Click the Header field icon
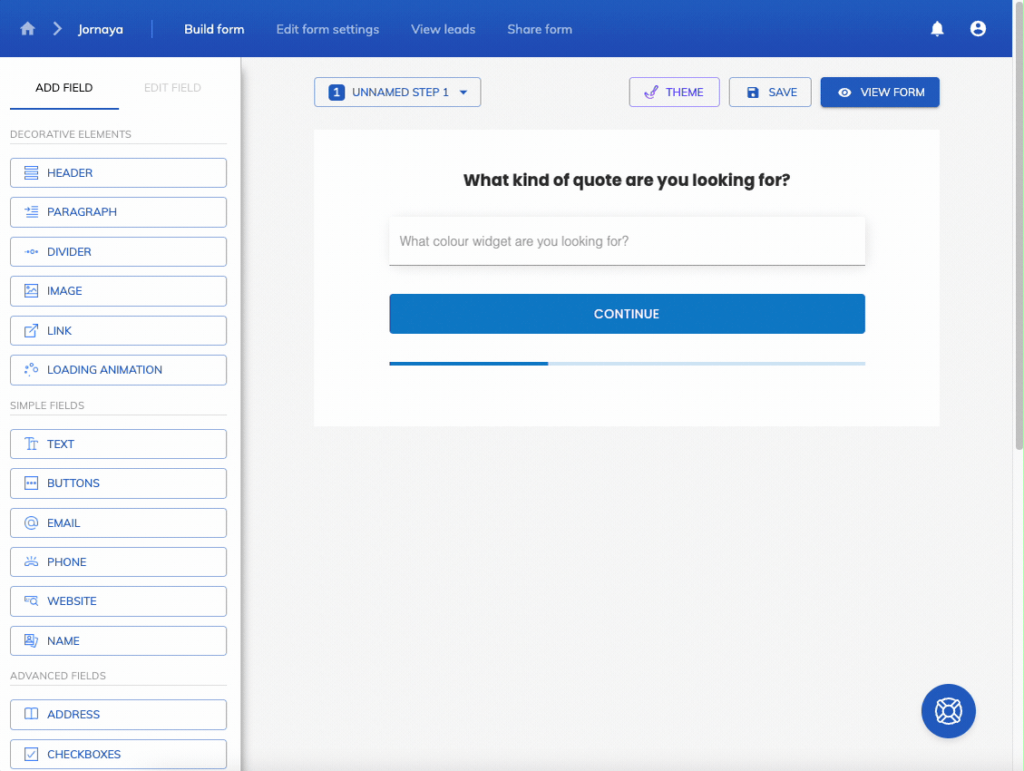1024x771 pixels. coord(31,173)
